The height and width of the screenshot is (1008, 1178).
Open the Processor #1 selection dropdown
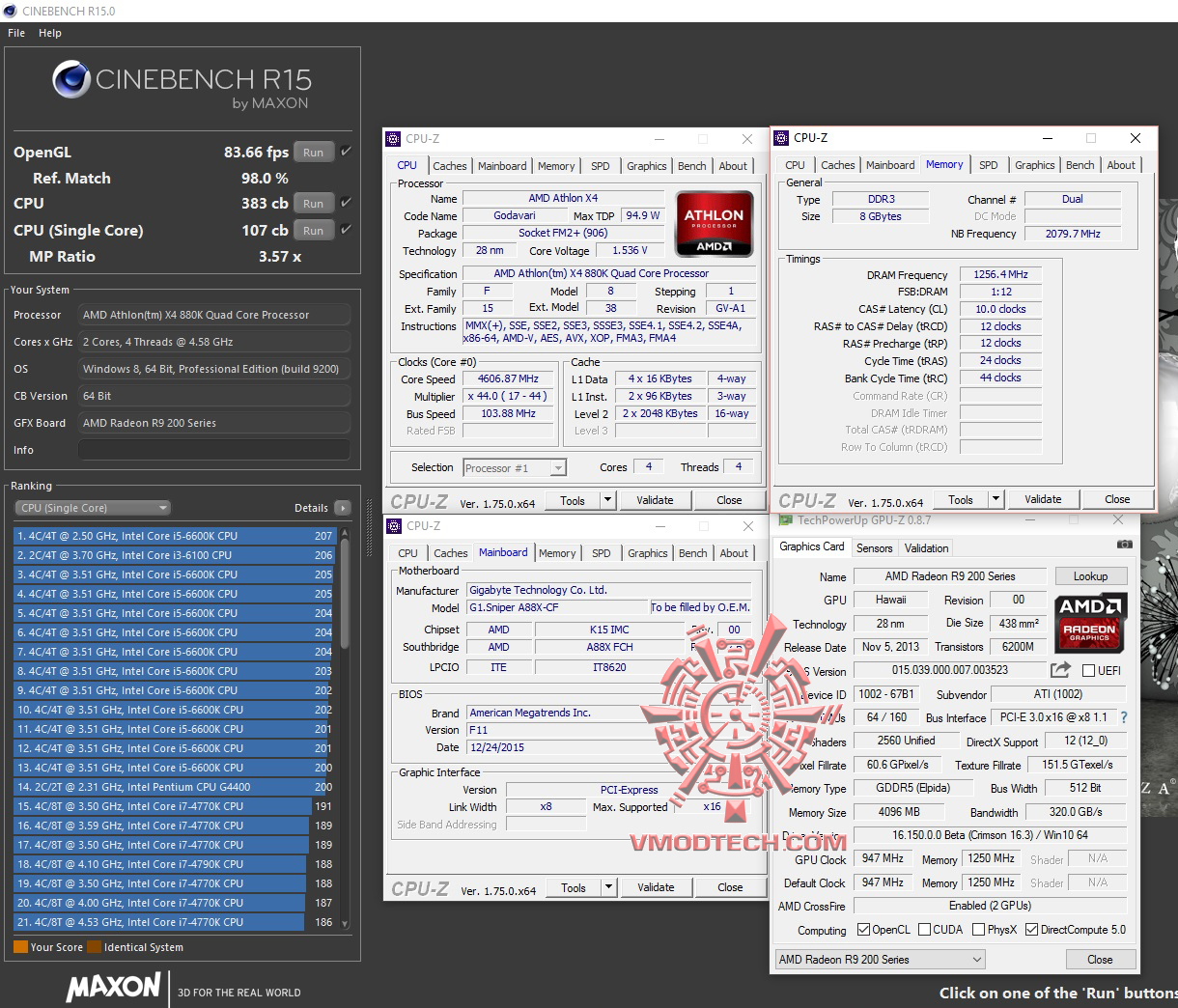click(515, 467)
